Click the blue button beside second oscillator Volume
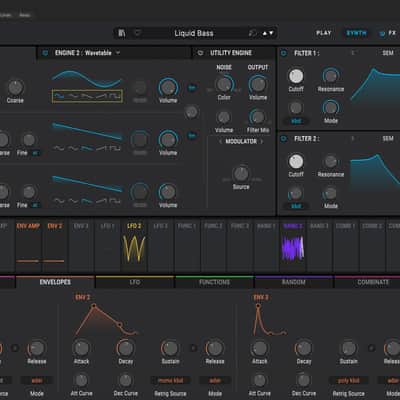The width and height of the screenshot is (400, 400). point(192,136)
